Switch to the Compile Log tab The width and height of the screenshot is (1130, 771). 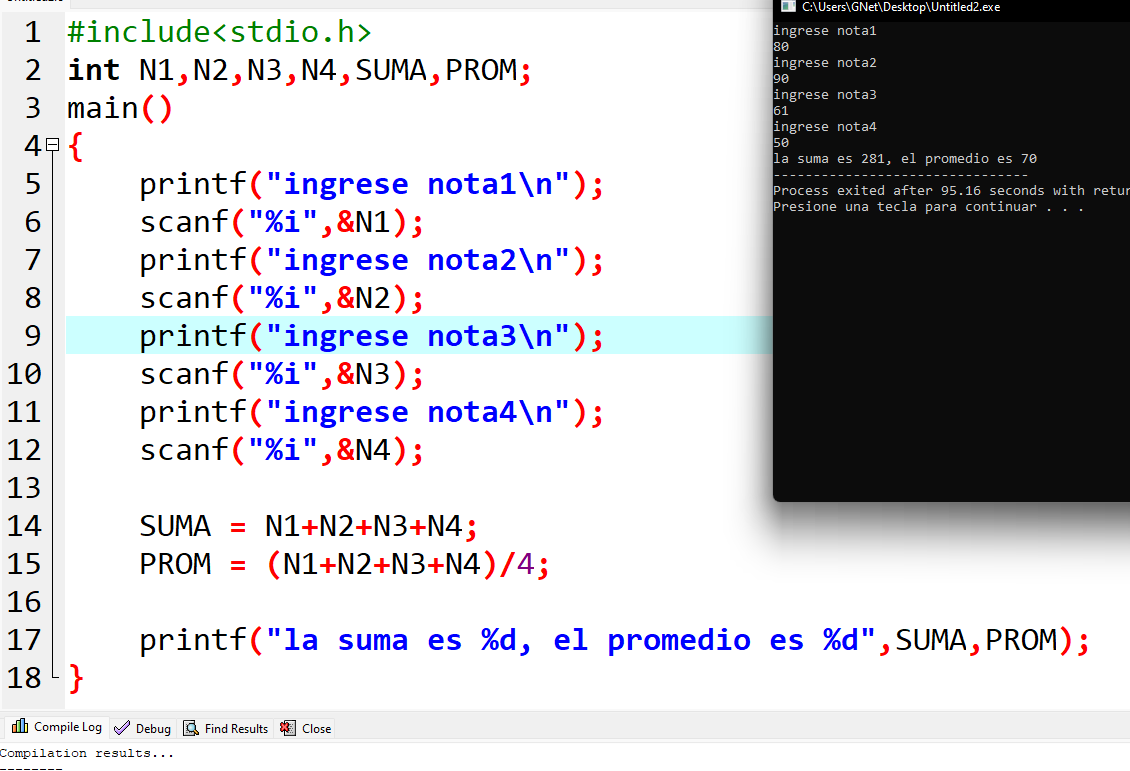point(57,728)
